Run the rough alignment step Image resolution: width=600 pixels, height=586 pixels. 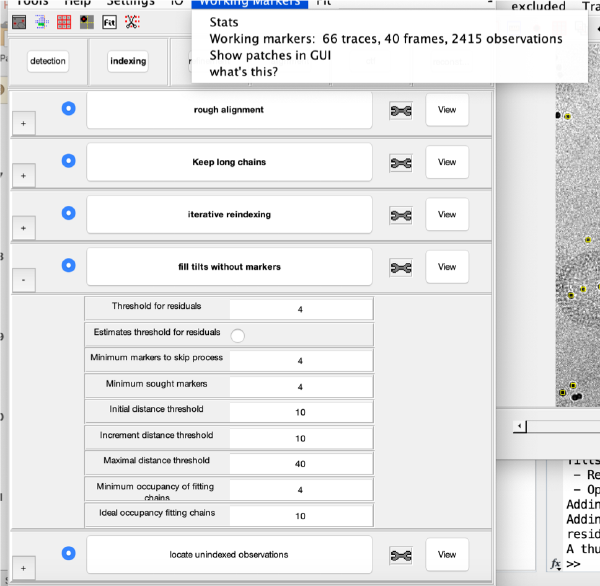[229, 110]
